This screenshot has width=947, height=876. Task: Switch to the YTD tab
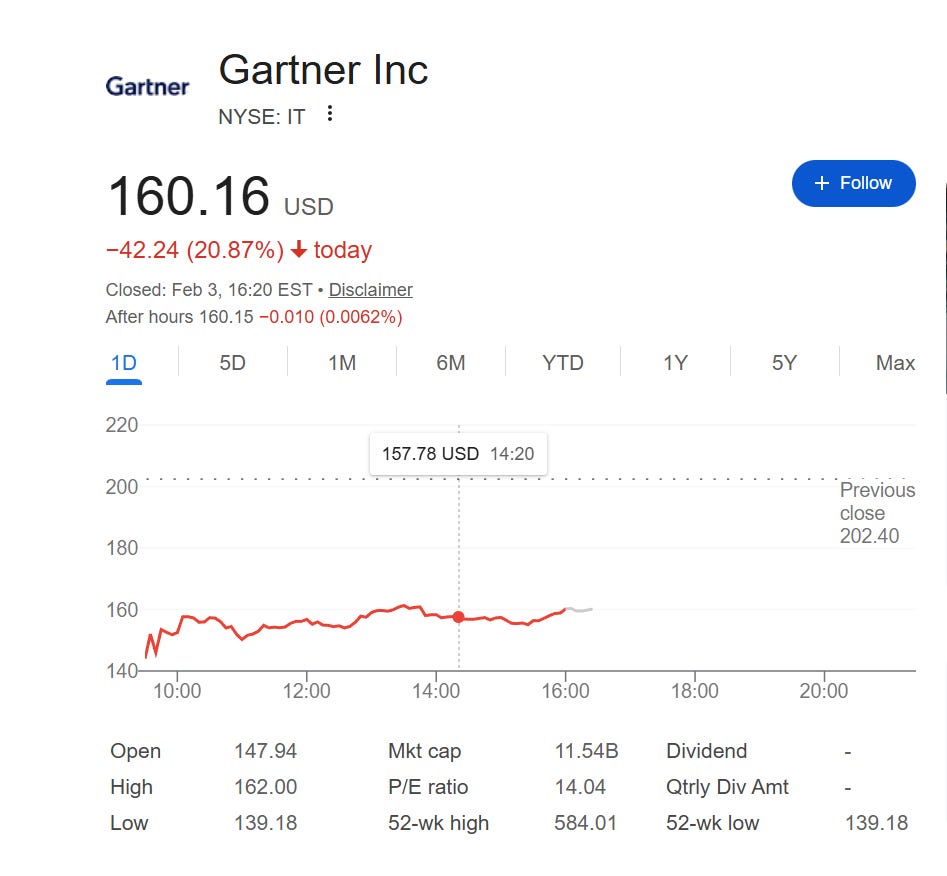[563, 363]
